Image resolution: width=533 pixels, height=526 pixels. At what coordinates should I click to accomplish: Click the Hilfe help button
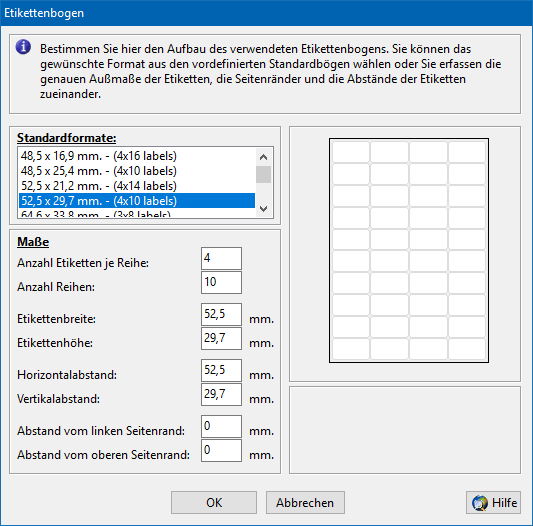coord(493,502)
